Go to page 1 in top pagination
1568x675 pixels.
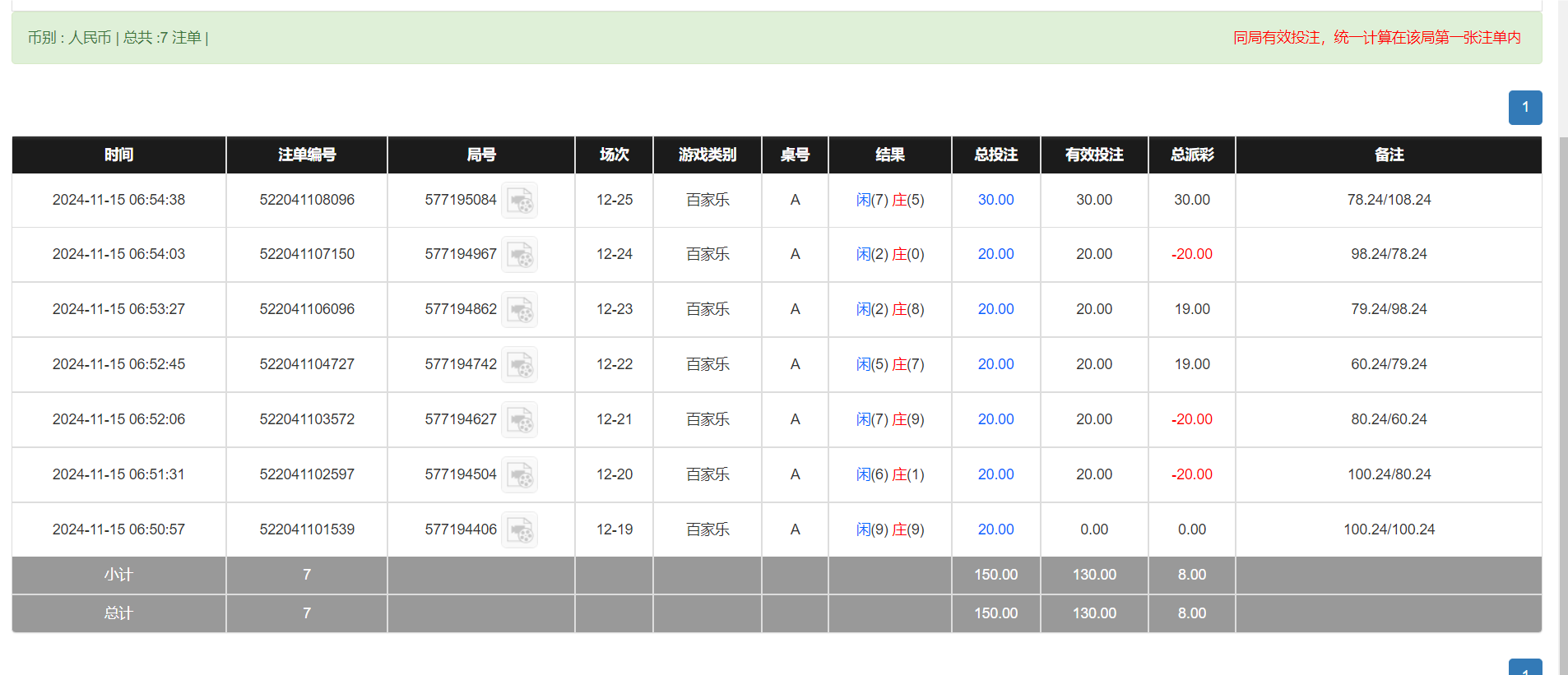click(x=1524, y=108)
